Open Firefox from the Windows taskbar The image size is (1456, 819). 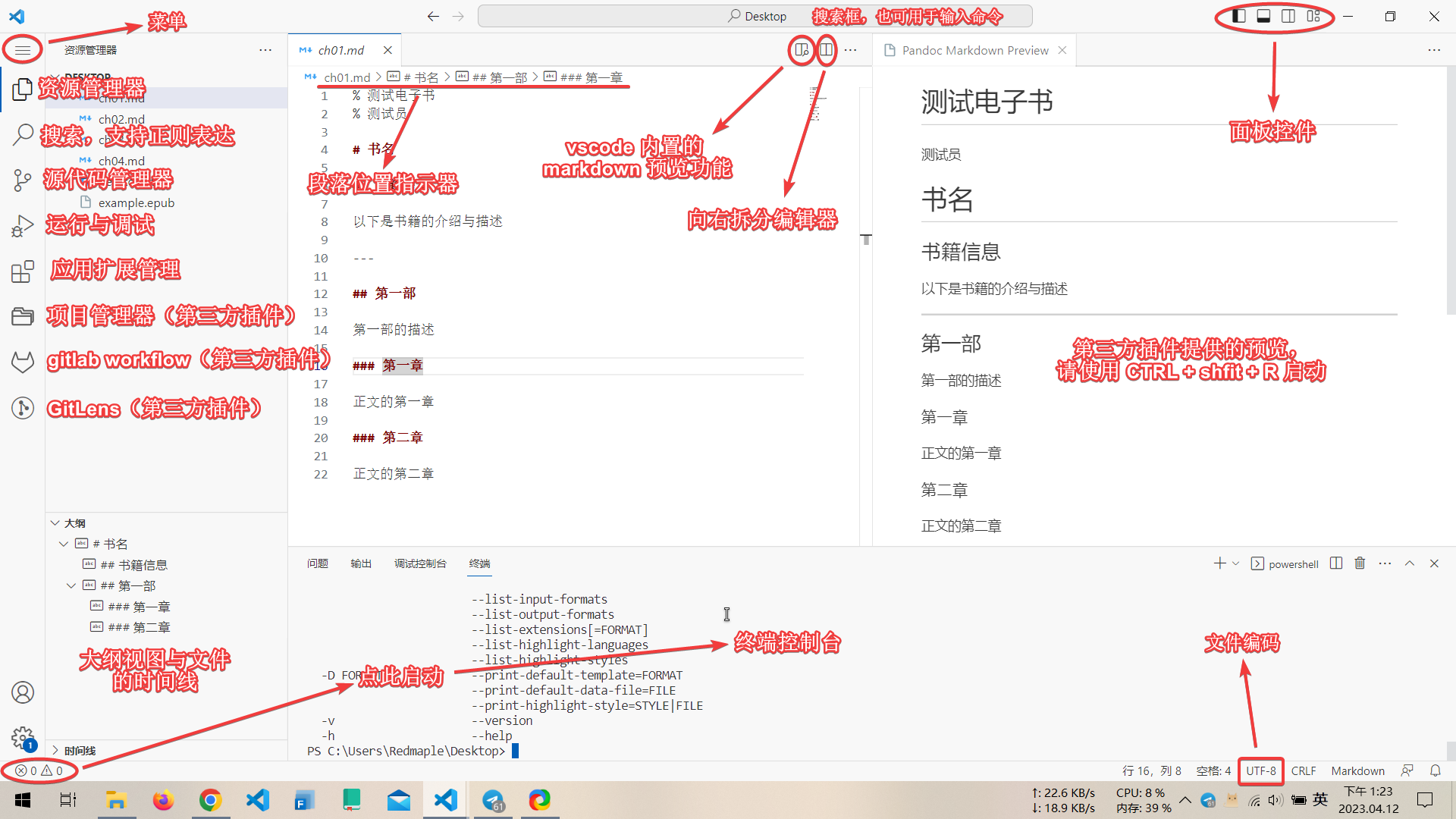163,800
